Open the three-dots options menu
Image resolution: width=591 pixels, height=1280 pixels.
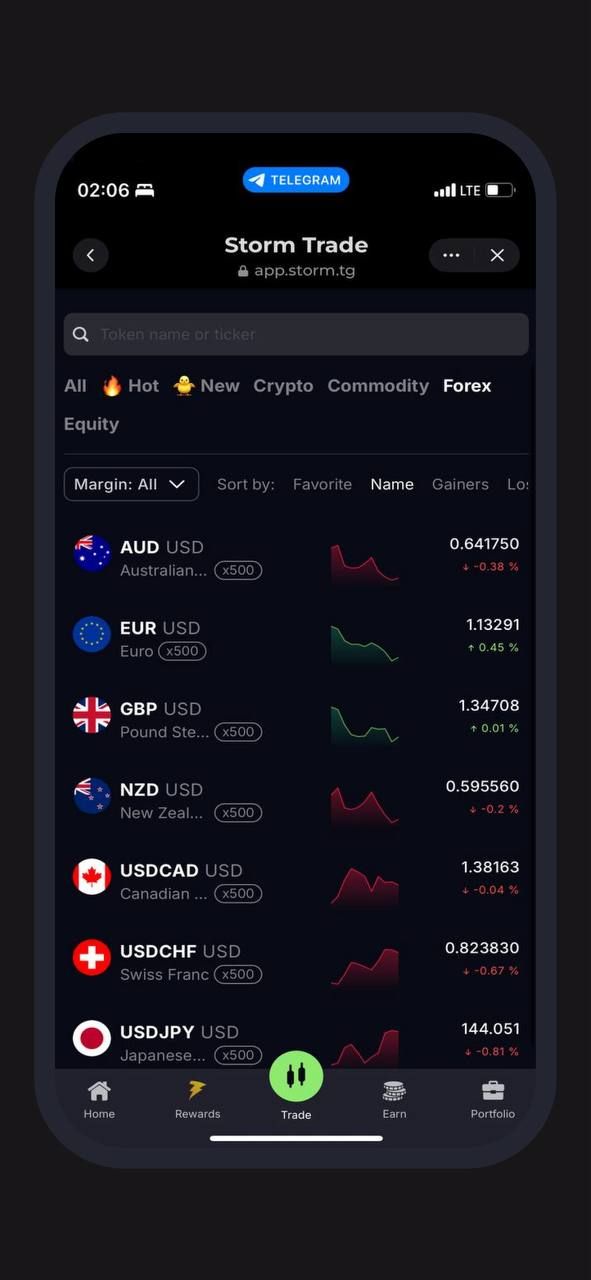tap(451, 255)
